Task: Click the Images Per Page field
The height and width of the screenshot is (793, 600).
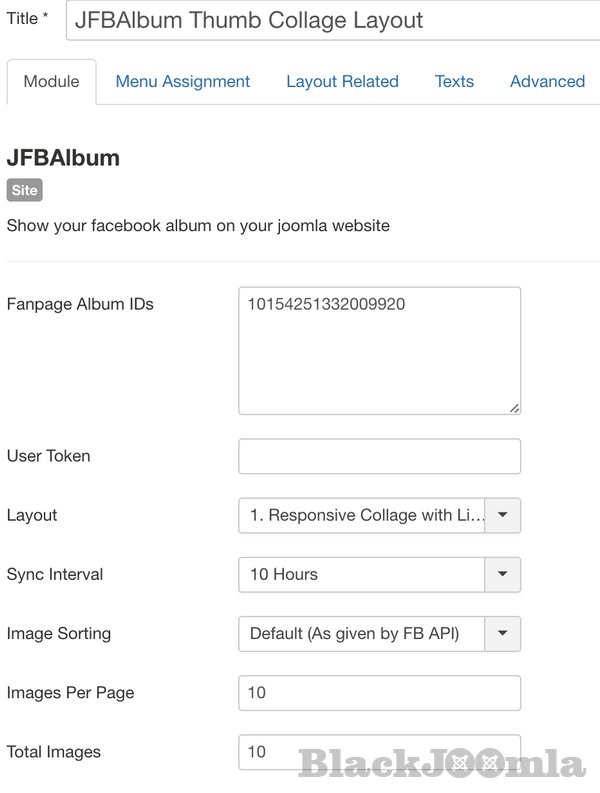Action: point(379,692)
